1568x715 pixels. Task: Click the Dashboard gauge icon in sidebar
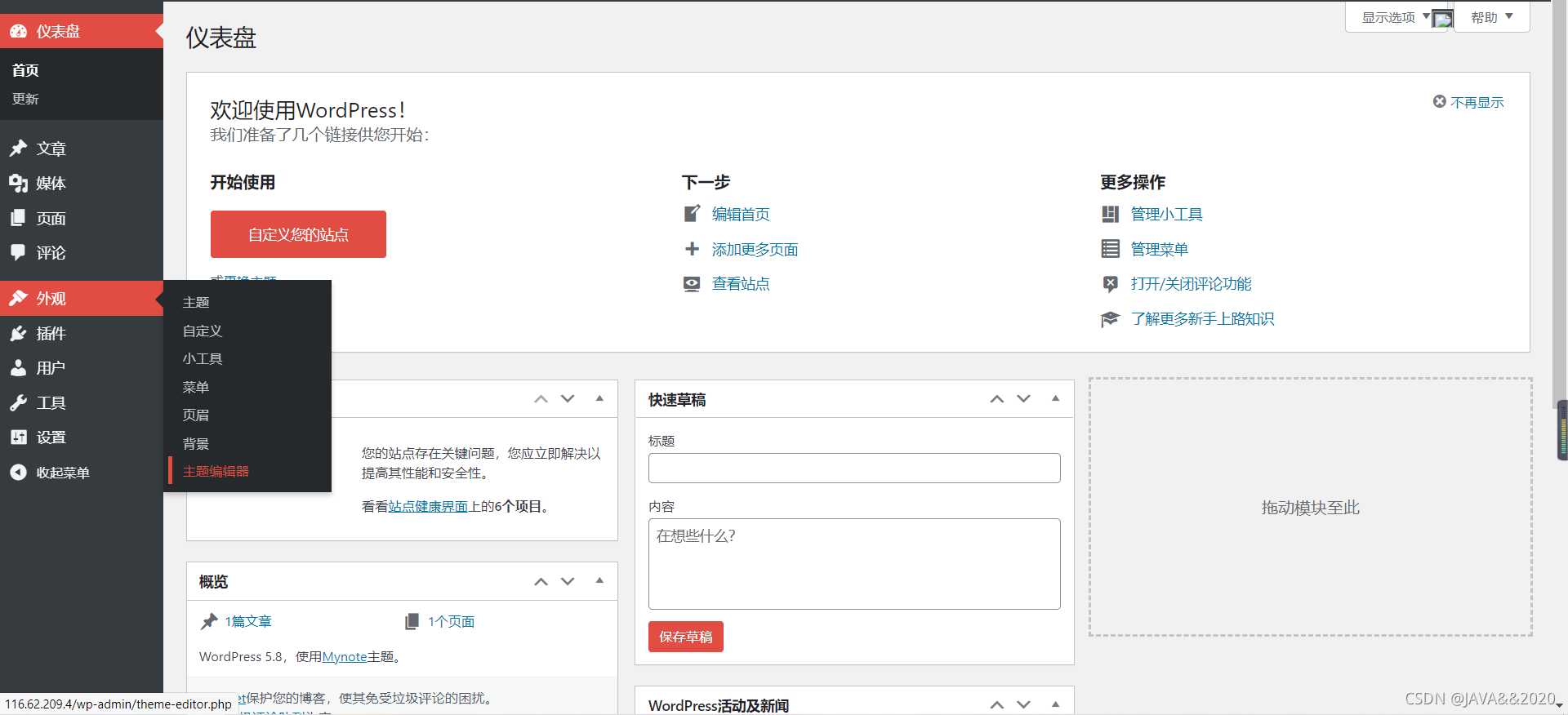coord(19,31)
